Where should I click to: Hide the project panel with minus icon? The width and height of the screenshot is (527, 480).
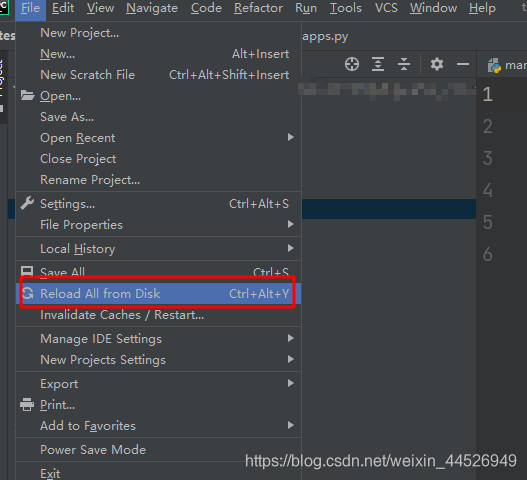click(463, 64)
